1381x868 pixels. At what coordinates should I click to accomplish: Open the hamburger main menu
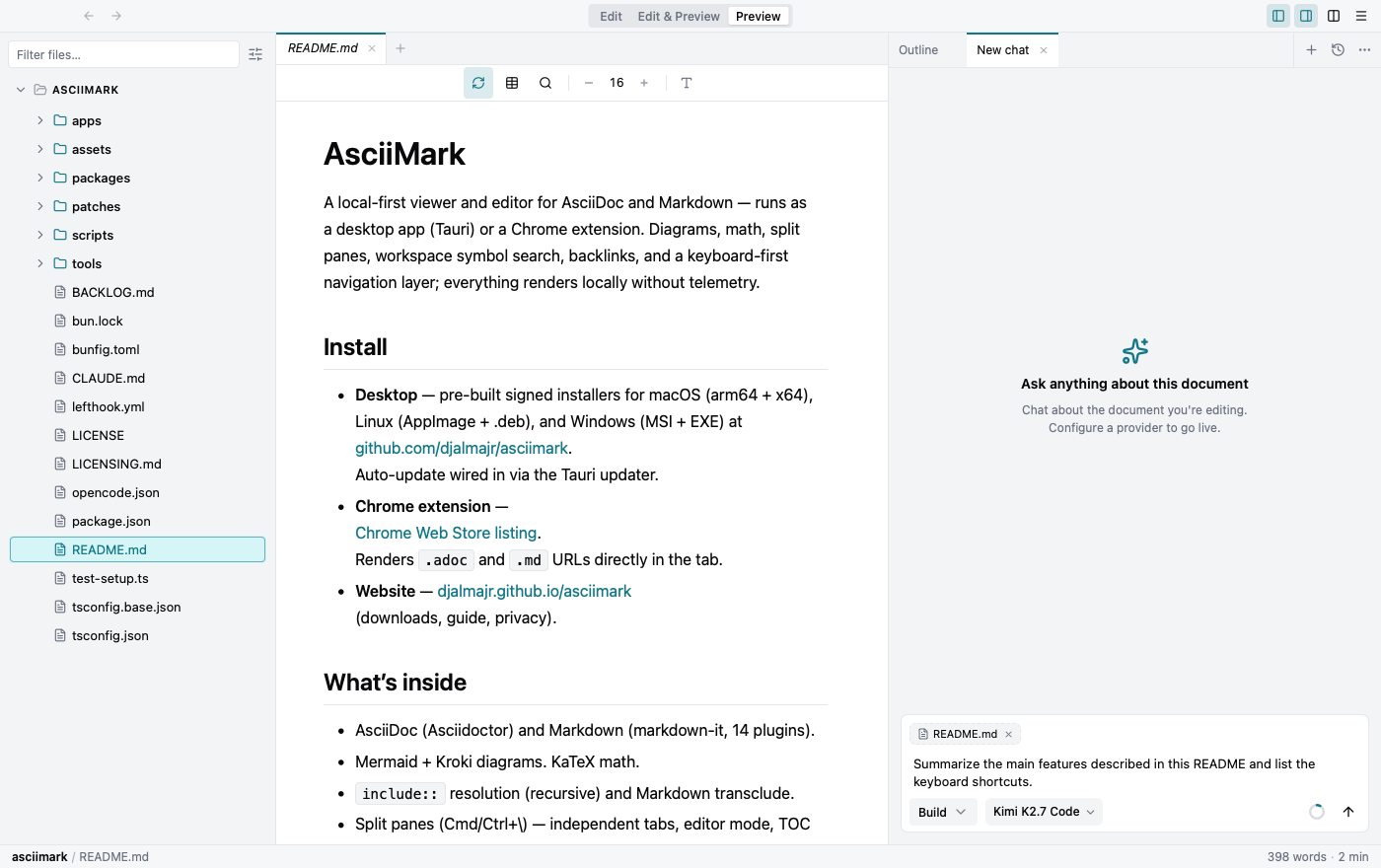(1361, 16)
